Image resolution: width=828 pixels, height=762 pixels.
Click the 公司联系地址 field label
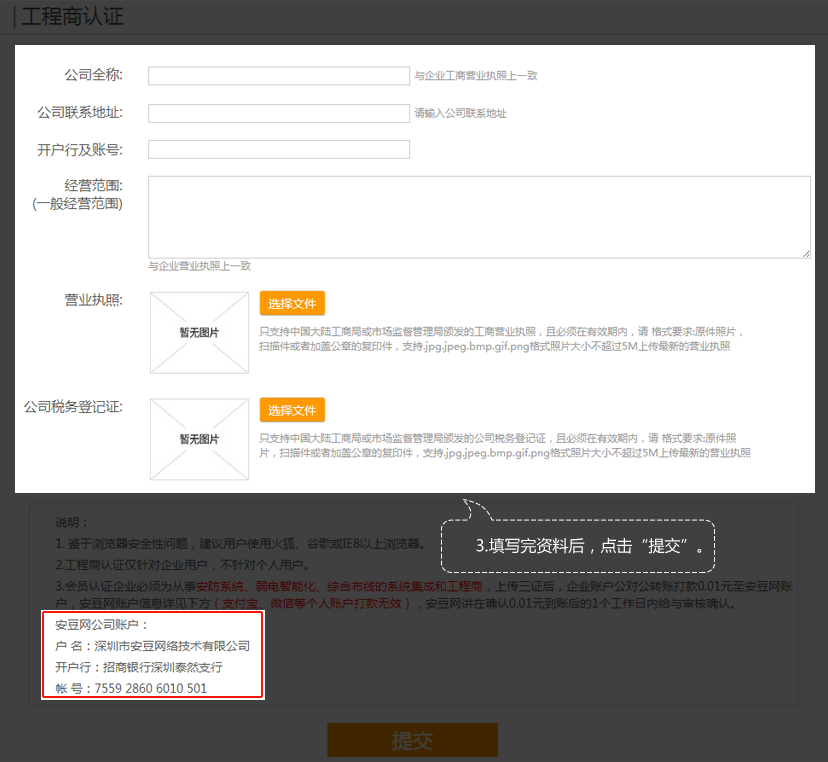coord(79,113)
